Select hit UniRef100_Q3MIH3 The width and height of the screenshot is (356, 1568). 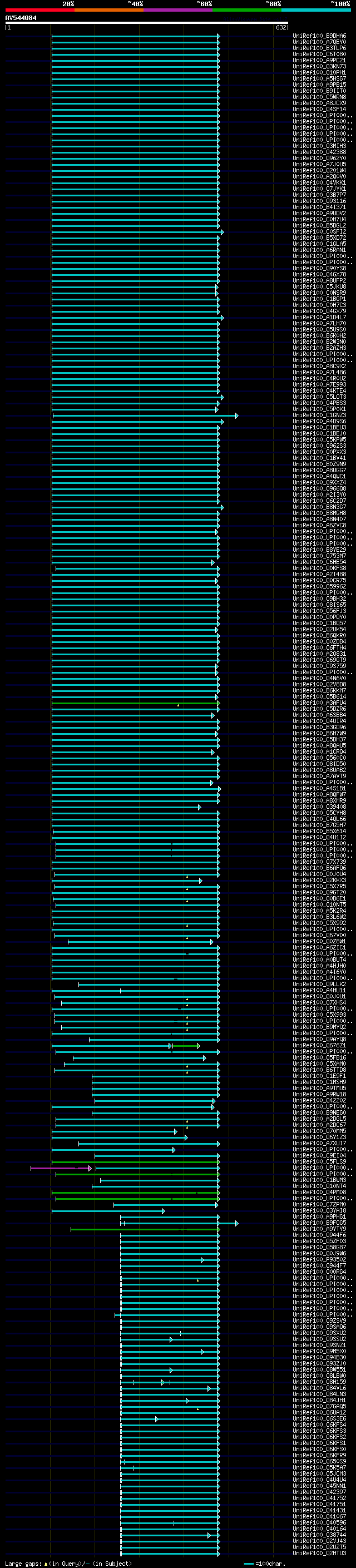319,147
